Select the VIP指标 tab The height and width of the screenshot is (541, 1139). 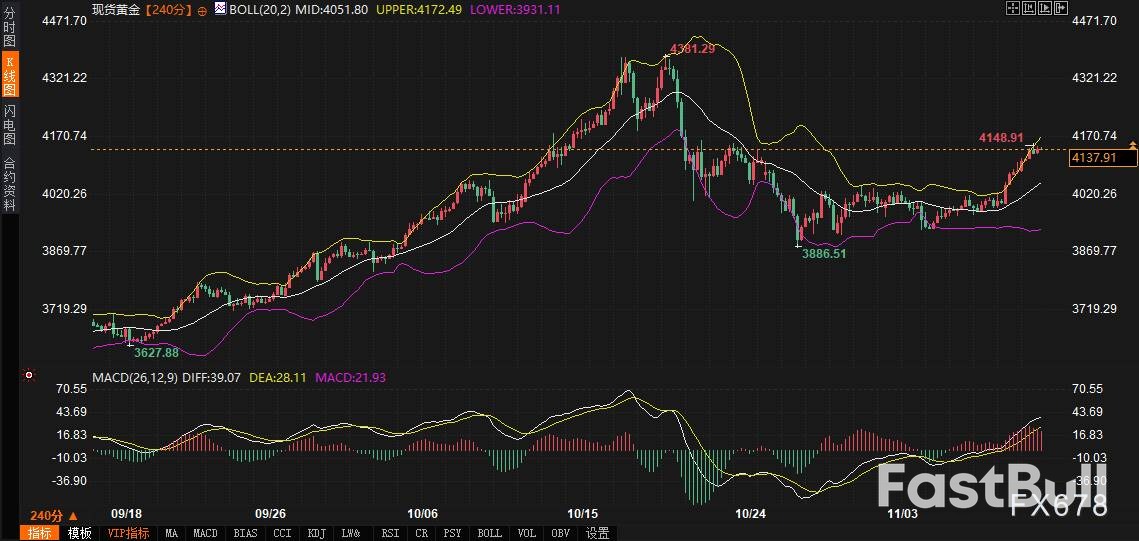click(x=128, y=533)
